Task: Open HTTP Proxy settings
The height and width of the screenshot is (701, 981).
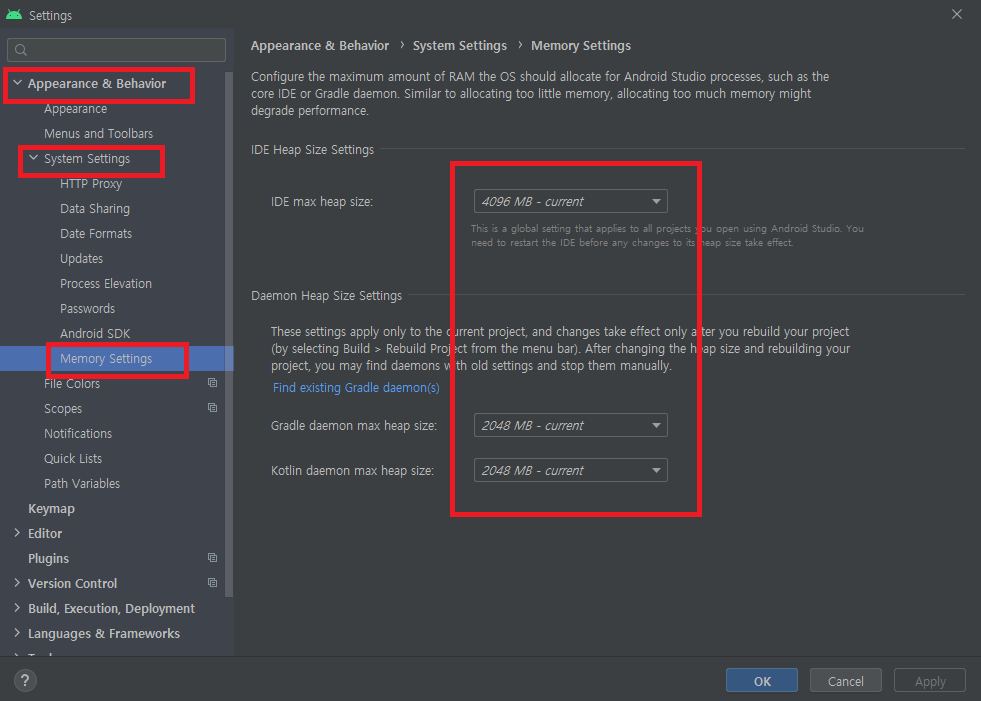Action: point(91,183)
